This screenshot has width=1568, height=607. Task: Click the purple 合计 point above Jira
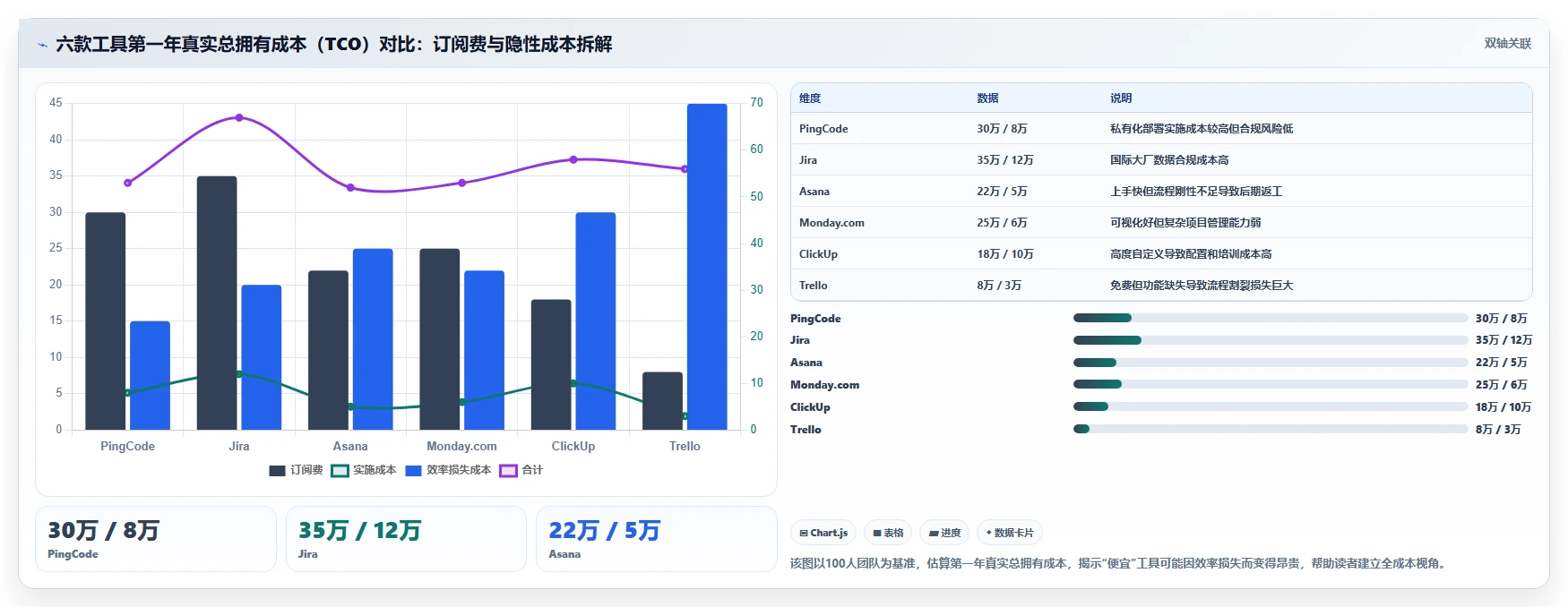pyautogui.click(x=239, y=117)
